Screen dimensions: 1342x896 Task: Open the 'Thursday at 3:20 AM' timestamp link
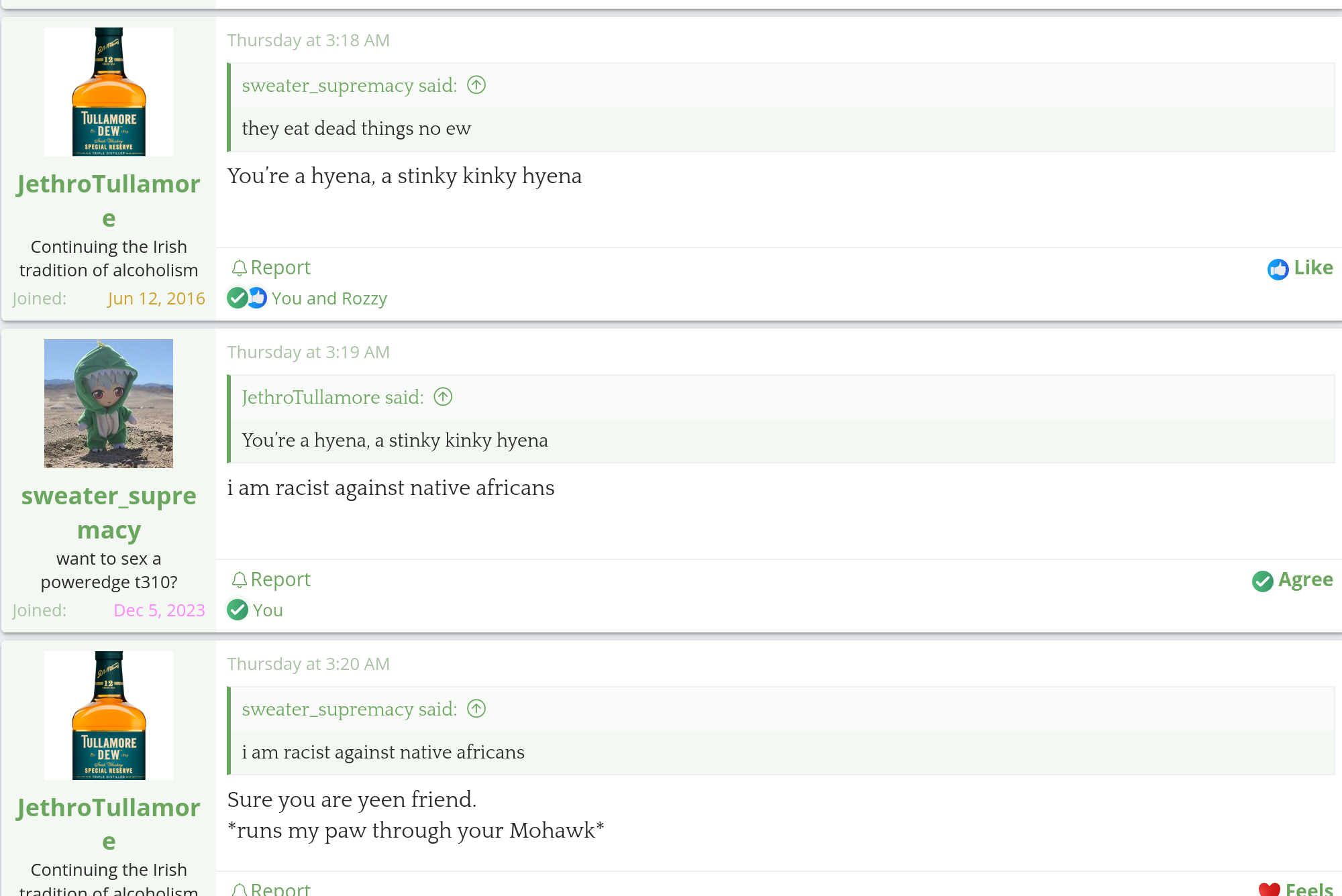point(308,664)
